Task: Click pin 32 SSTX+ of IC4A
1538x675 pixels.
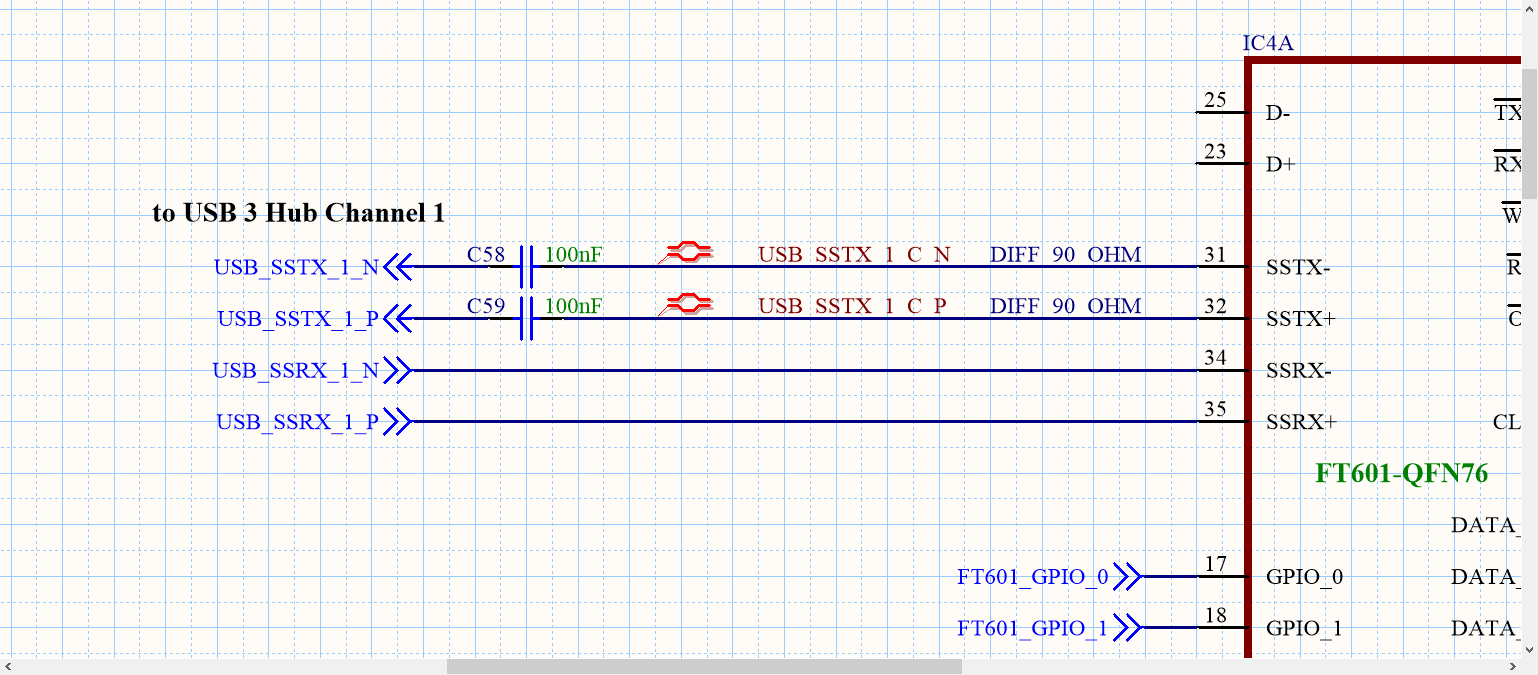Action: [1221, 319]
